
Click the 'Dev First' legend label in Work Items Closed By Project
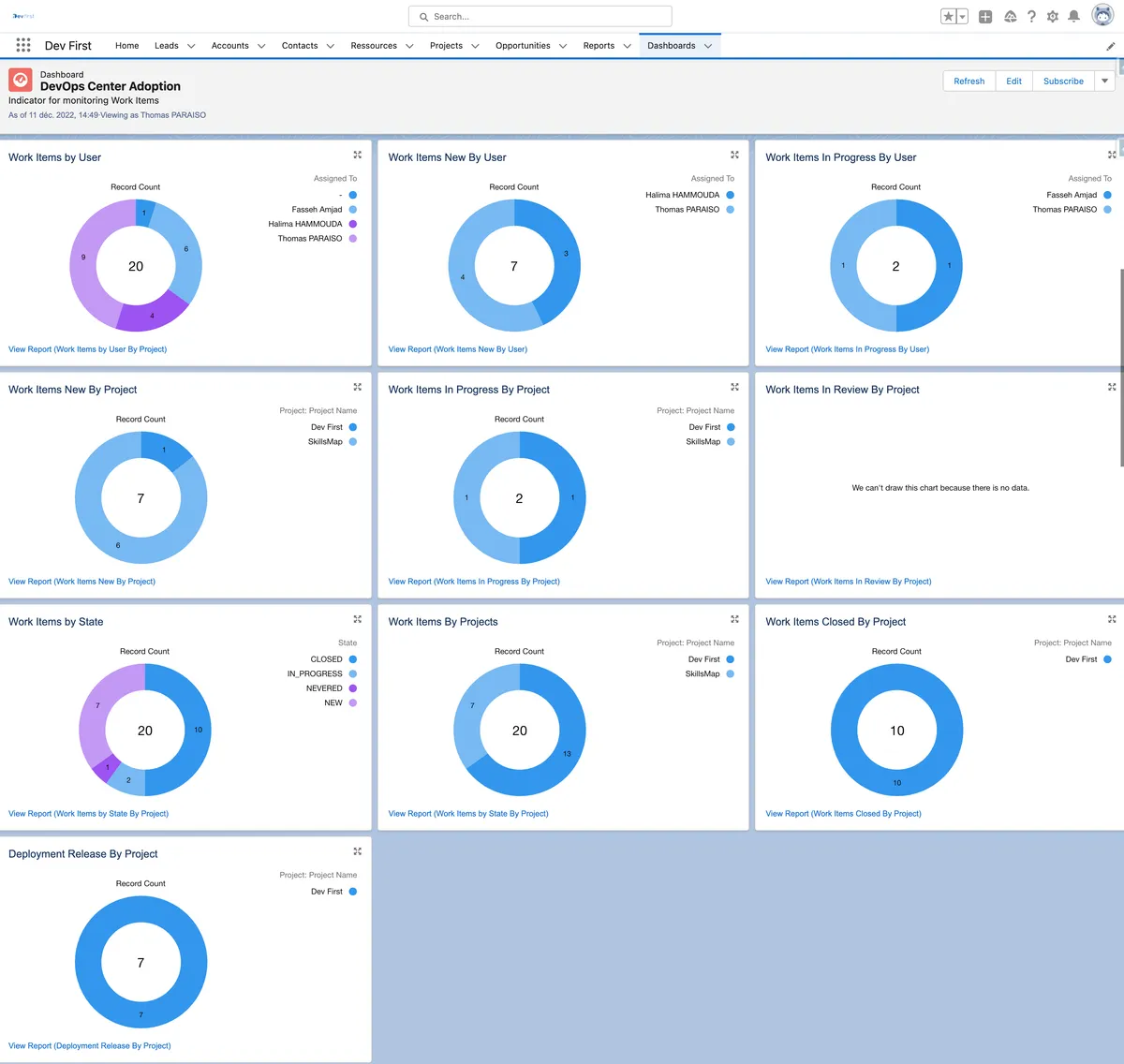coord(1081,659)
